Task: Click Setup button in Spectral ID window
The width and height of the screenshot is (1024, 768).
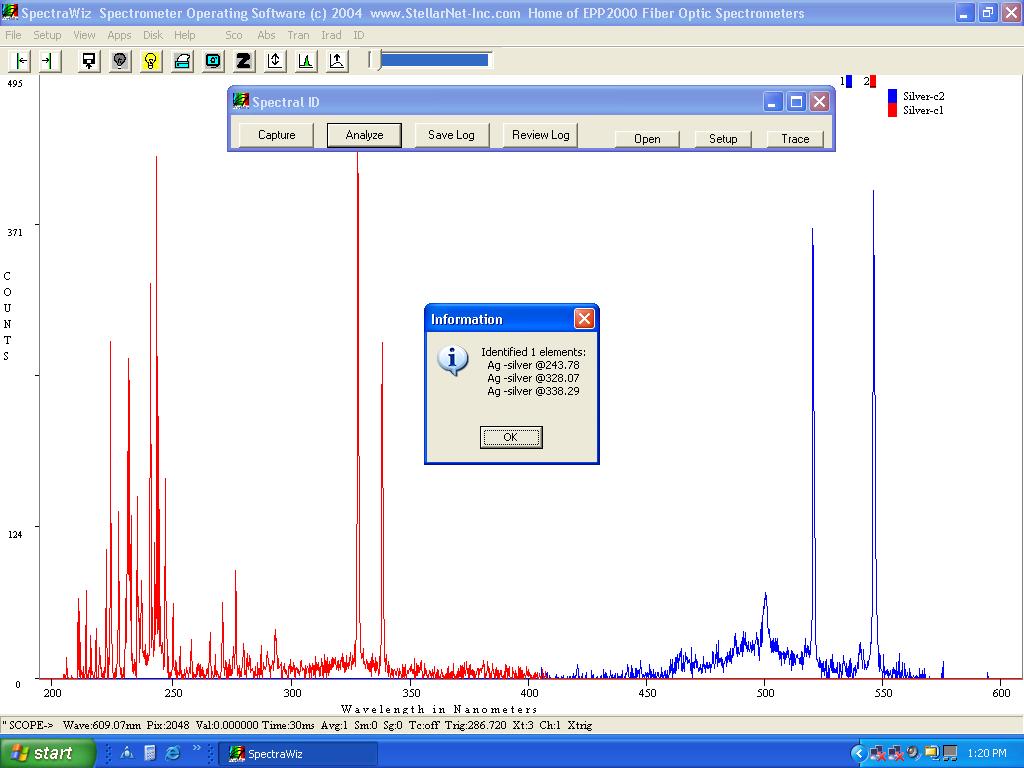Action: tap(723, 138)
